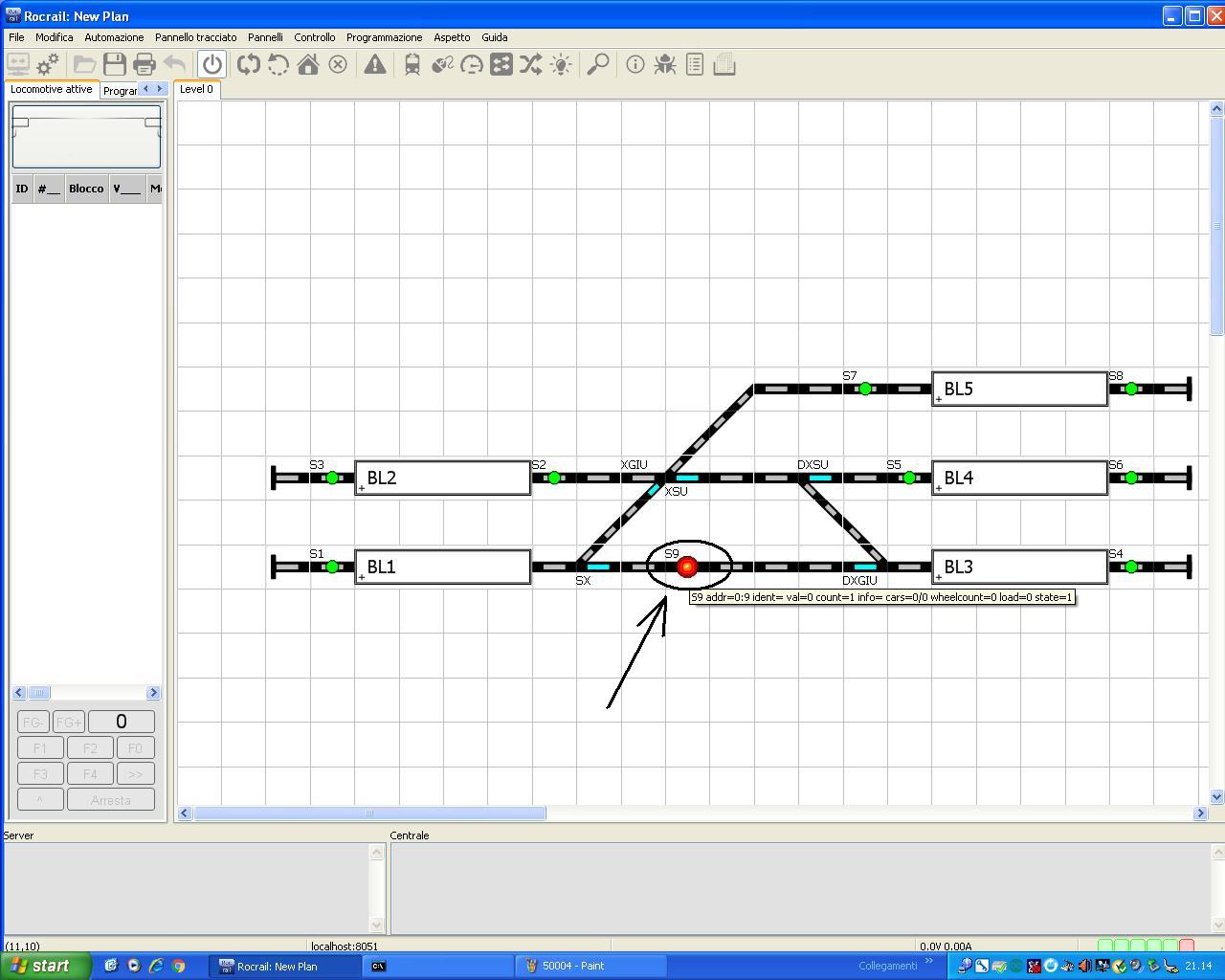Toggle sensor S4 green indicator

click(1131, 567)
